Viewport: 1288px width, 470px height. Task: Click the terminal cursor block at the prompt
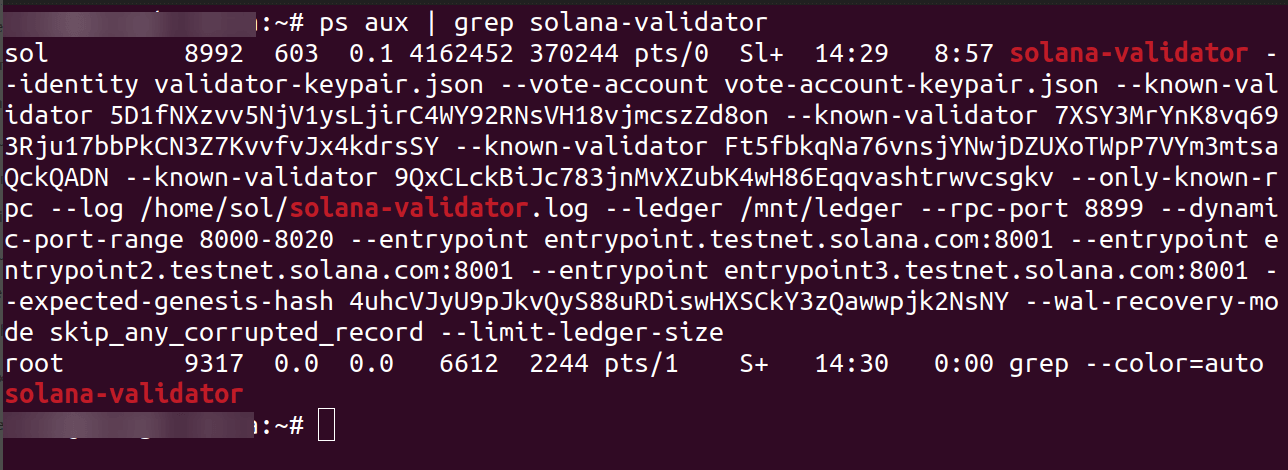[x=326, y=425]
